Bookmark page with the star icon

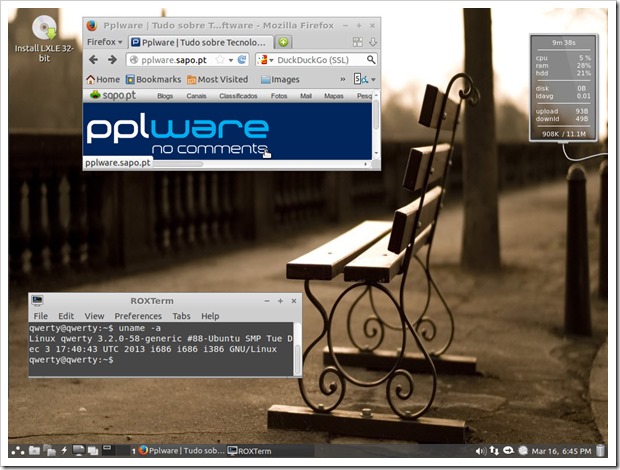coord(220,60)
